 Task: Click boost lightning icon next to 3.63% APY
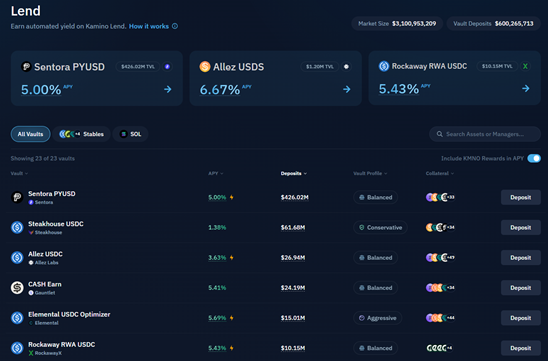[231, 258]
